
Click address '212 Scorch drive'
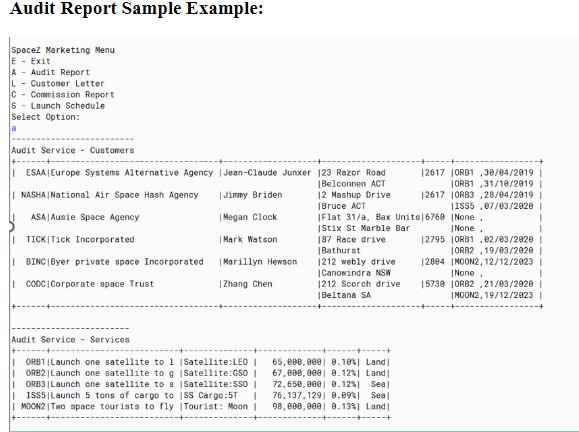click(x=361, y=284)
